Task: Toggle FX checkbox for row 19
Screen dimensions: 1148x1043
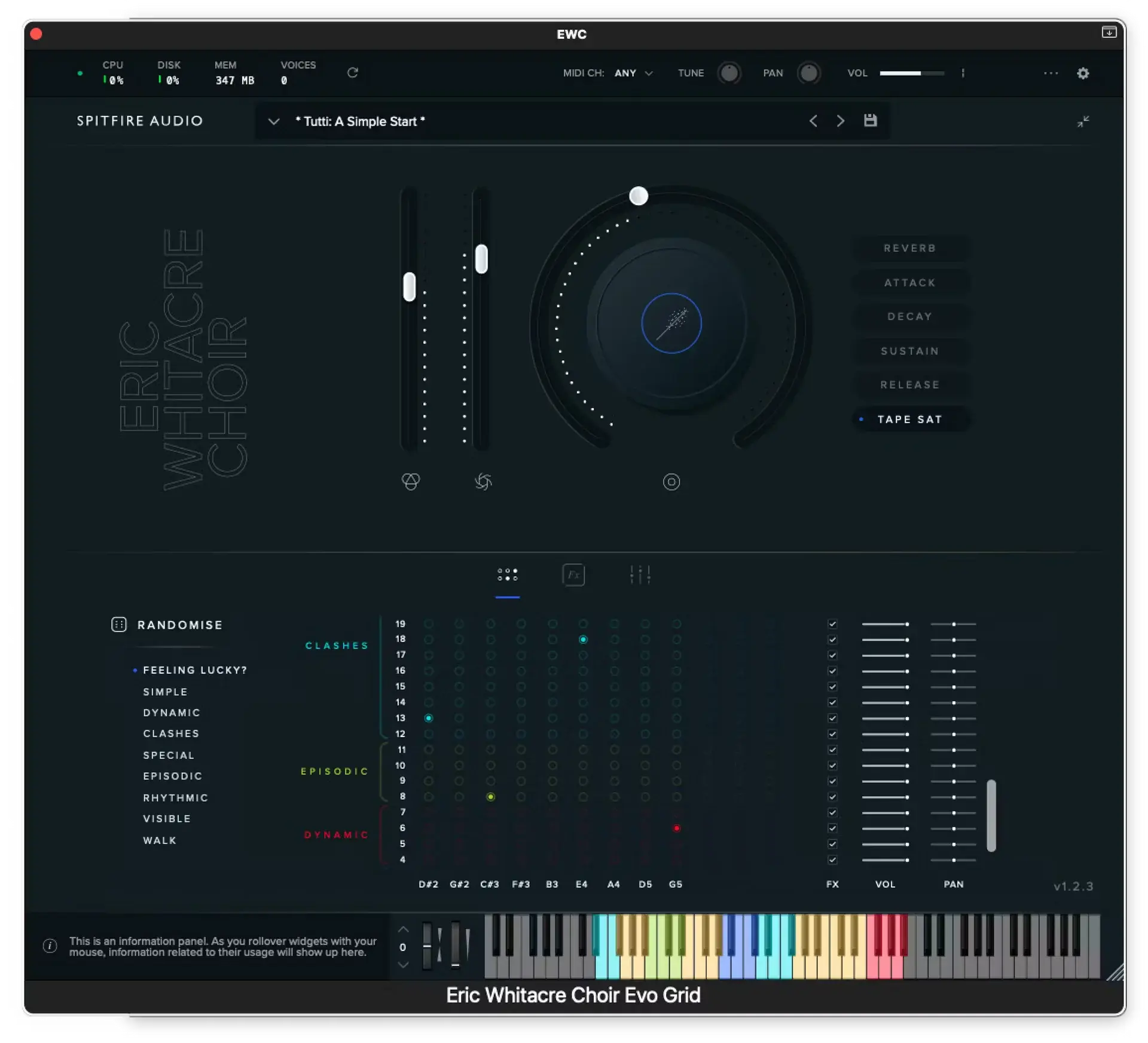Action: [832, 624]
